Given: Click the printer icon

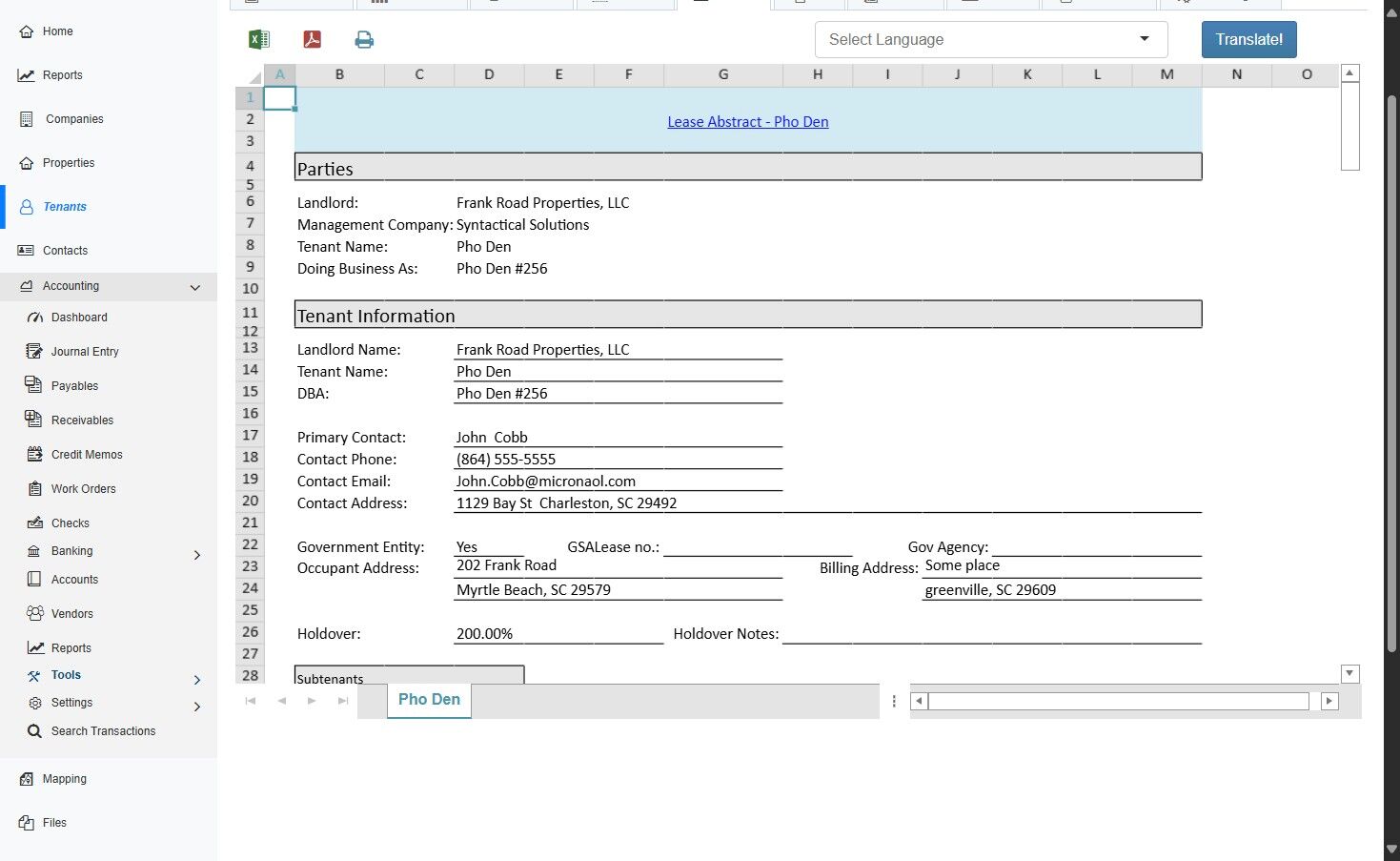Looking at the screenshot, I should [x=364, y=39].
